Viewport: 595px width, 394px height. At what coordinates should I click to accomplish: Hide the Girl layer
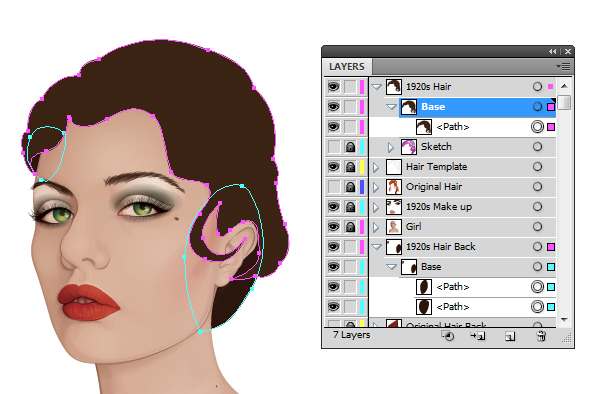(x=334, y=227)
